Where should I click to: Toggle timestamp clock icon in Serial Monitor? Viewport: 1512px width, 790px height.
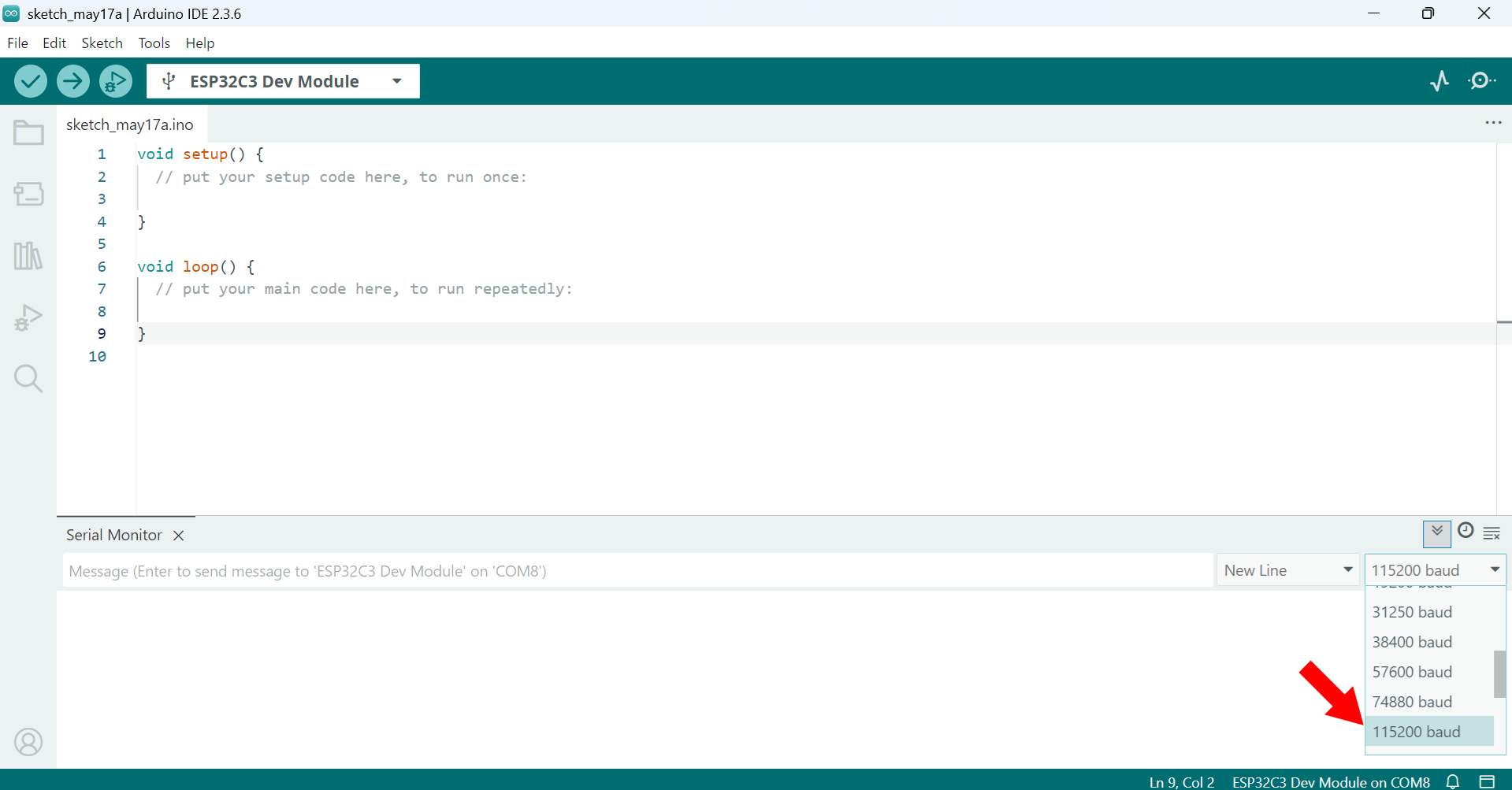pyautogui.click(x=1466, y=530)
